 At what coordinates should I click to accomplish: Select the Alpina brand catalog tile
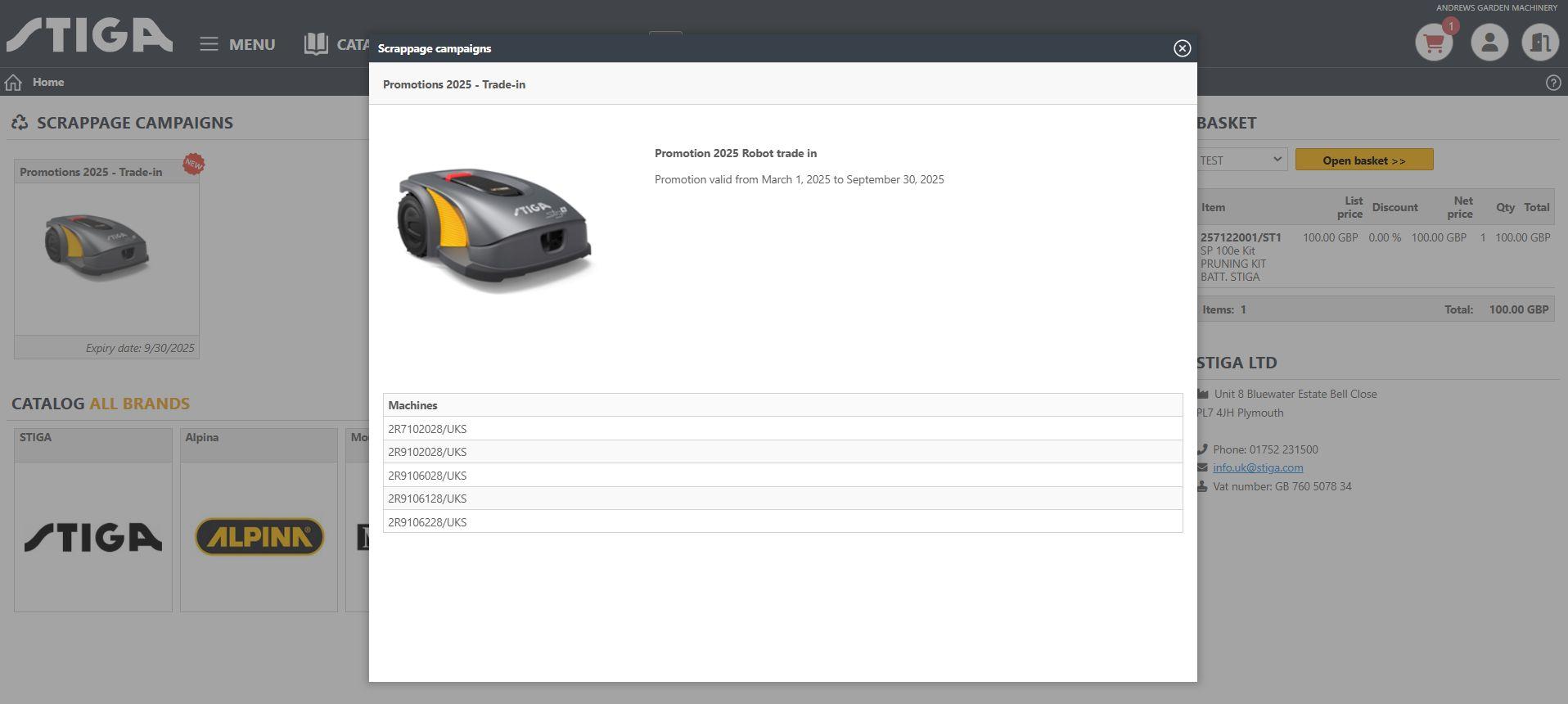coord(259,520)
